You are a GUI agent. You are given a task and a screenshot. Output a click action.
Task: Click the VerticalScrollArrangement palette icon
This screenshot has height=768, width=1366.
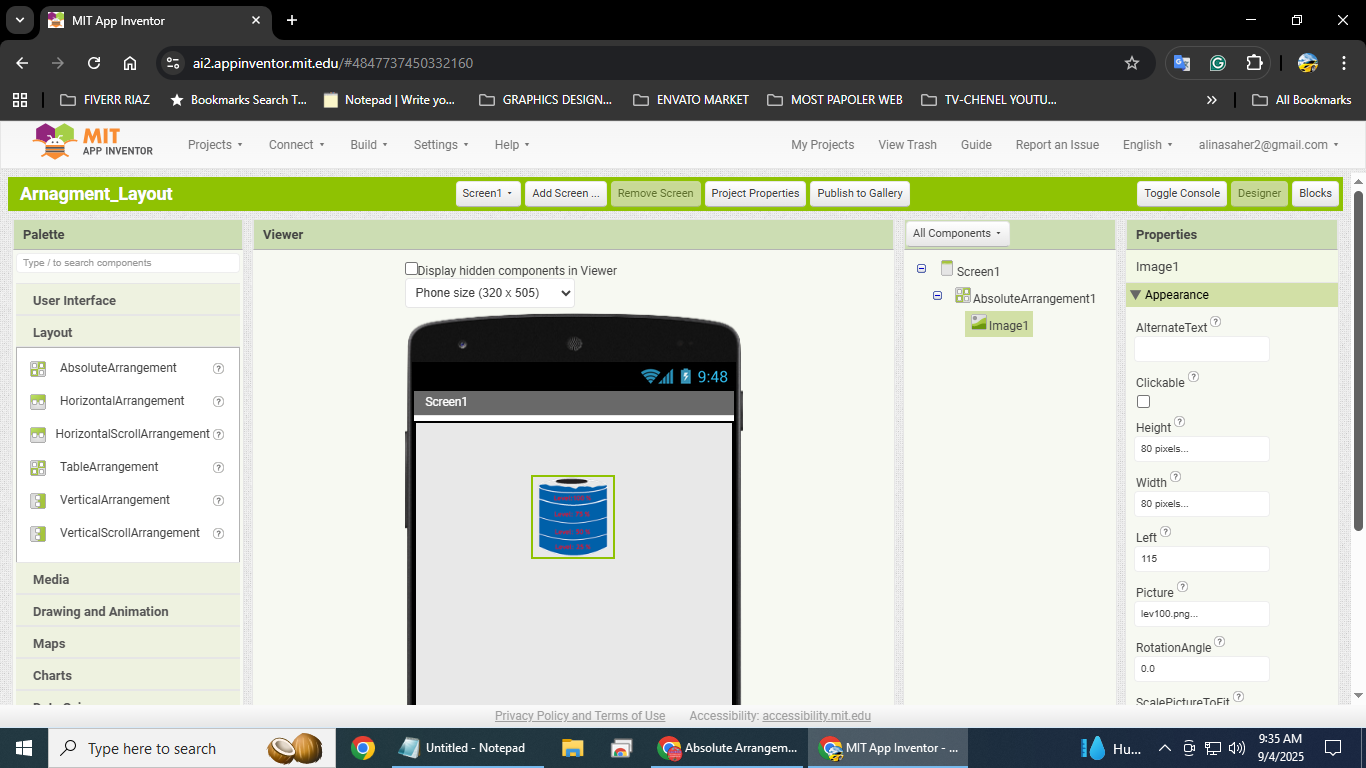coord(38,533)
